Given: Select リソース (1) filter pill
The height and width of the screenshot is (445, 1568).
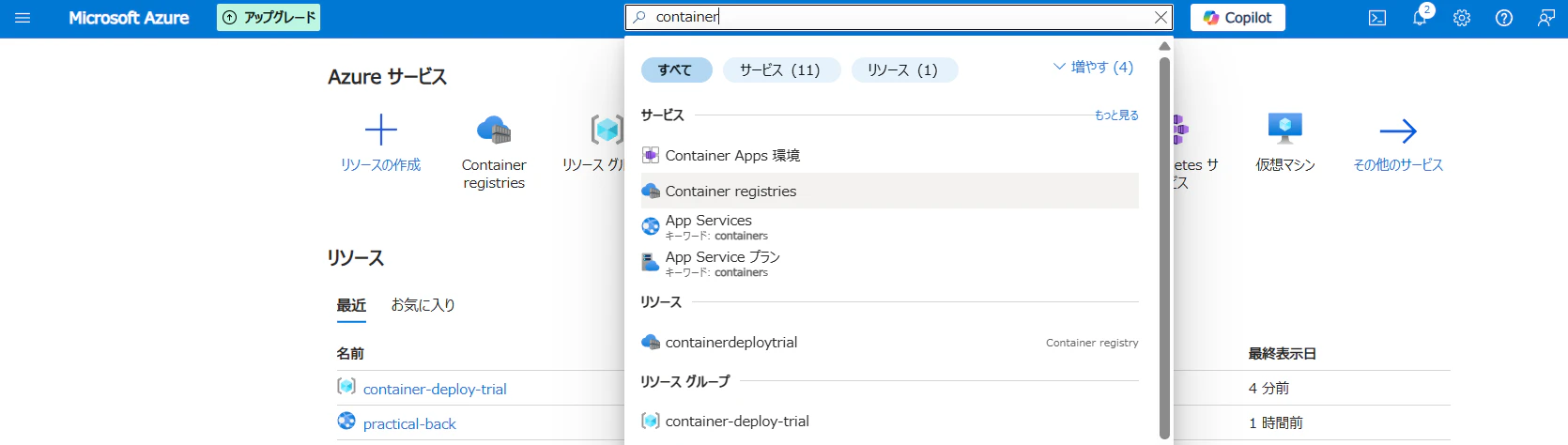Looking at the screenshot, I should tap(904, 70).
